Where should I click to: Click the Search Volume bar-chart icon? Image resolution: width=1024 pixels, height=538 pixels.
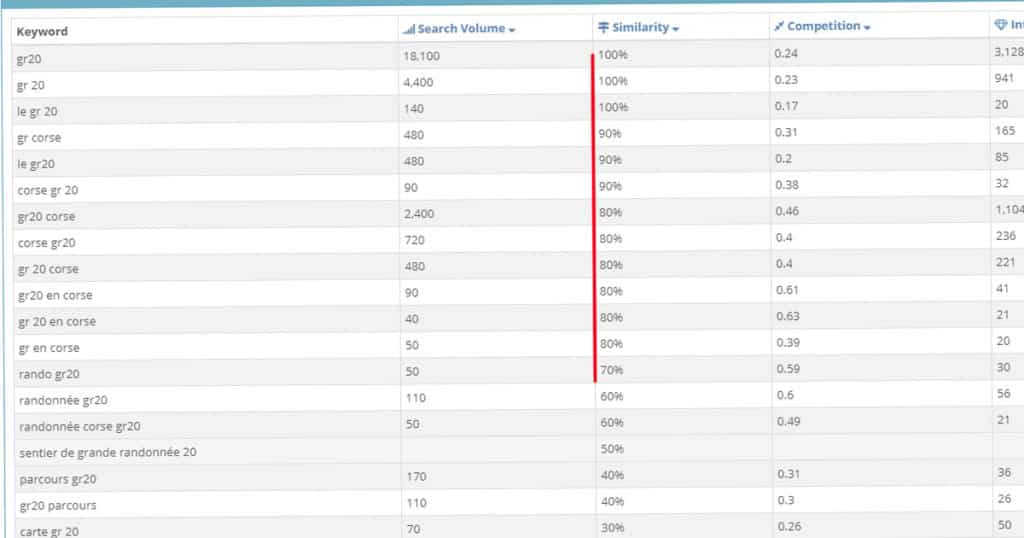[x=409, y=29]
